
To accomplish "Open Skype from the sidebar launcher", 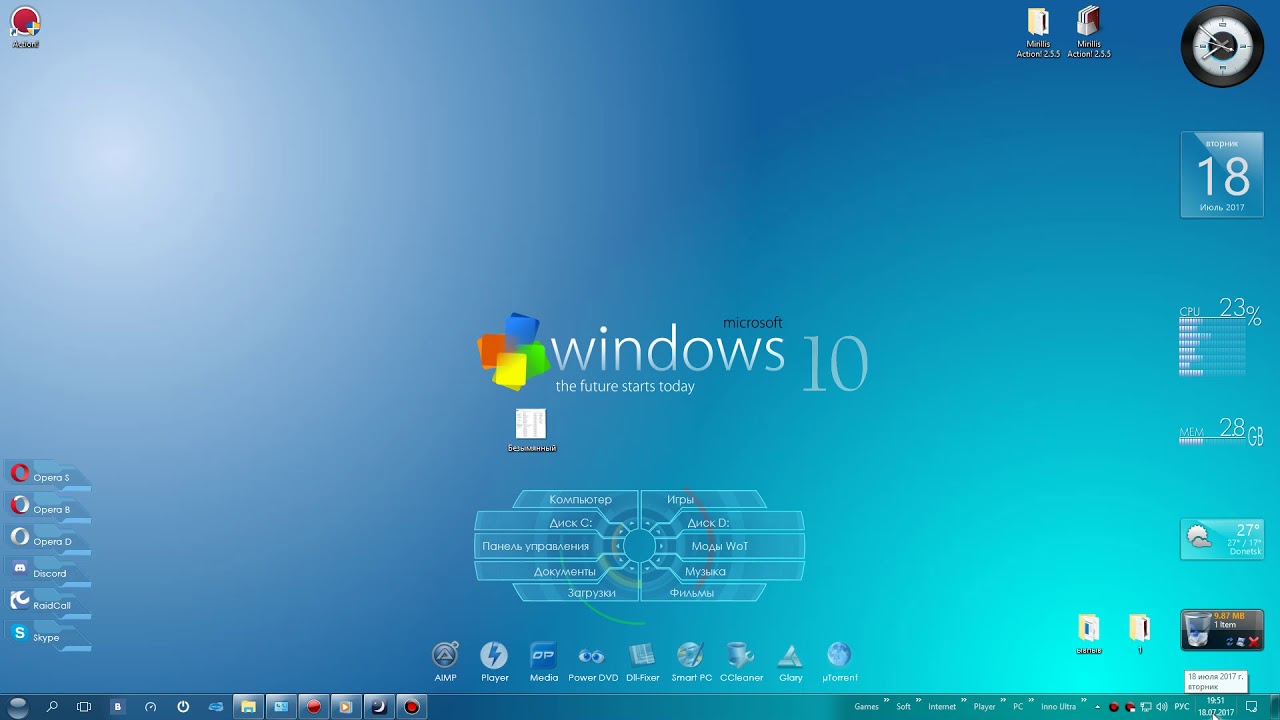I will coord(48,637).
